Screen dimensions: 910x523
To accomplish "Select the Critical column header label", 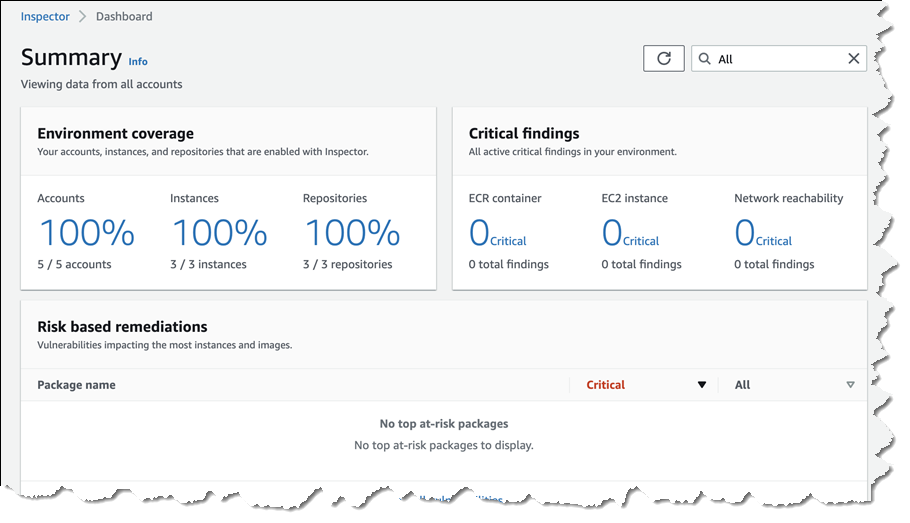I will pos(605,385).
